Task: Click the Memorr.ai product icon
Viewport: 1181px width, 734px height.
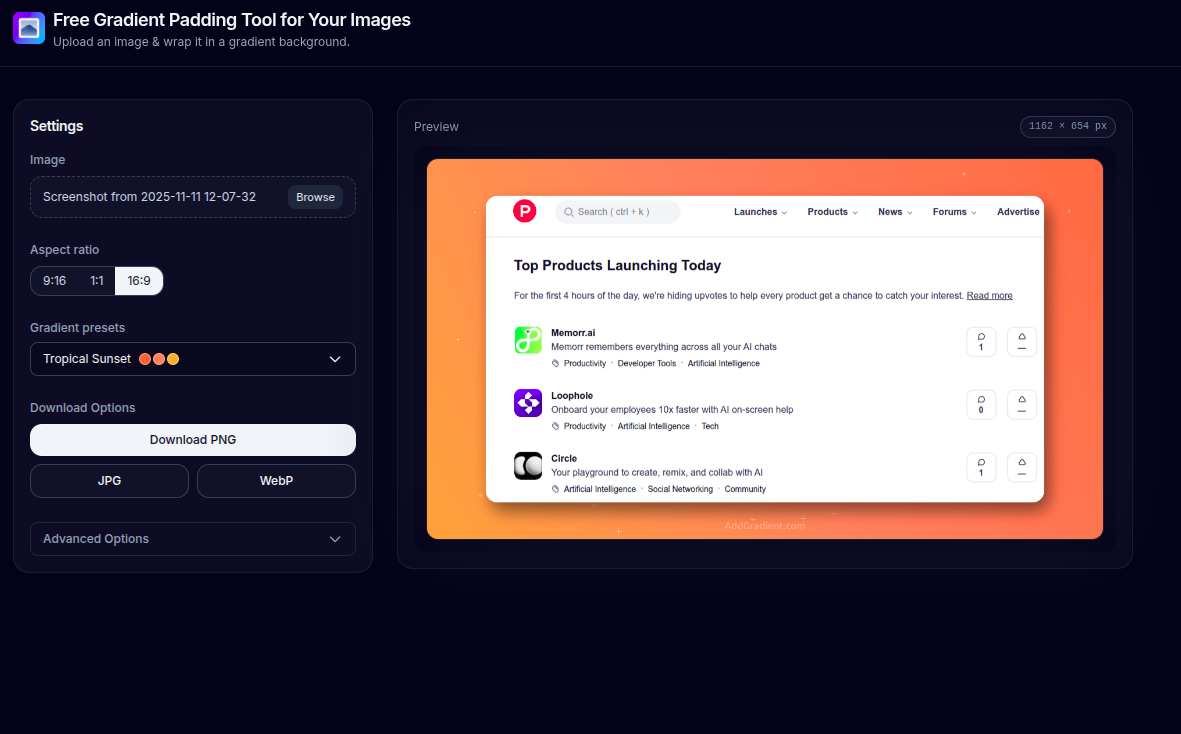Action: [x=527, y=340]
